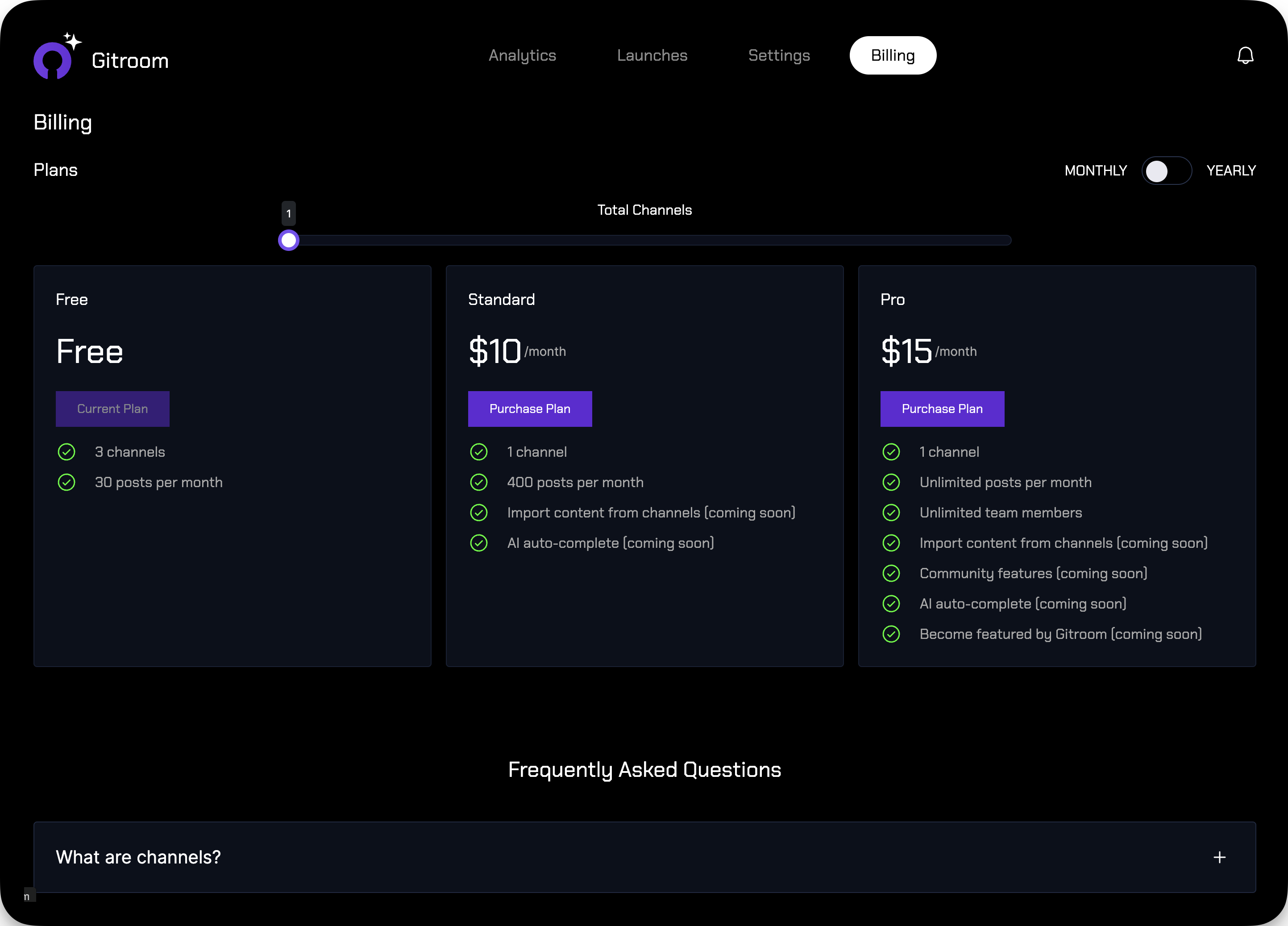
Task: Click checkmark beside 30 posts per month
Action: [66, 482]
